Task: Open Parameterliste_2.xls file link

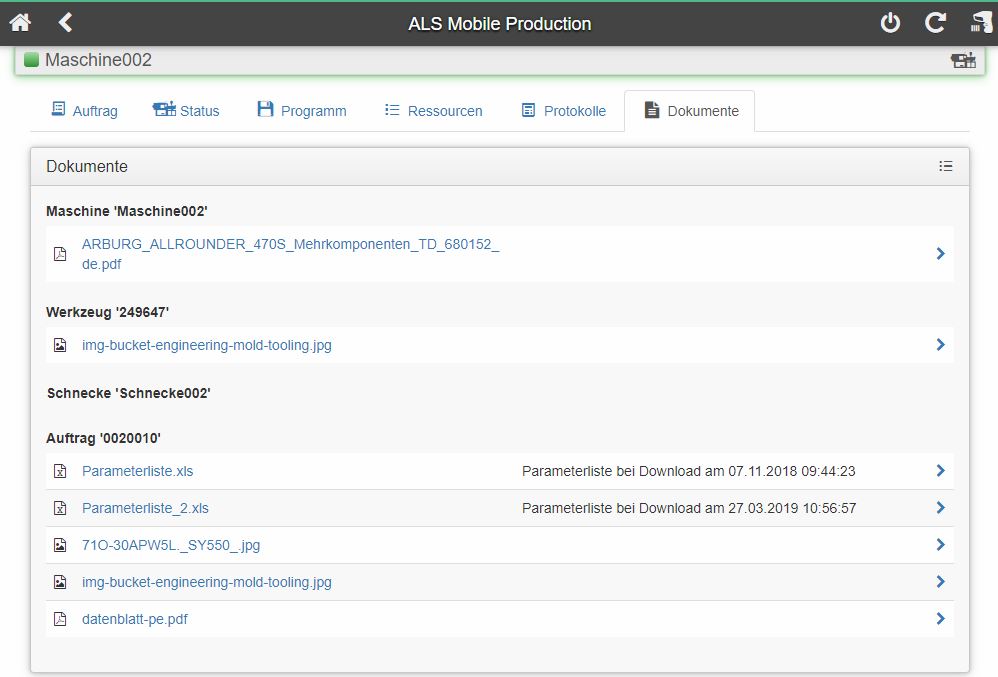Action: pos(145,508)
